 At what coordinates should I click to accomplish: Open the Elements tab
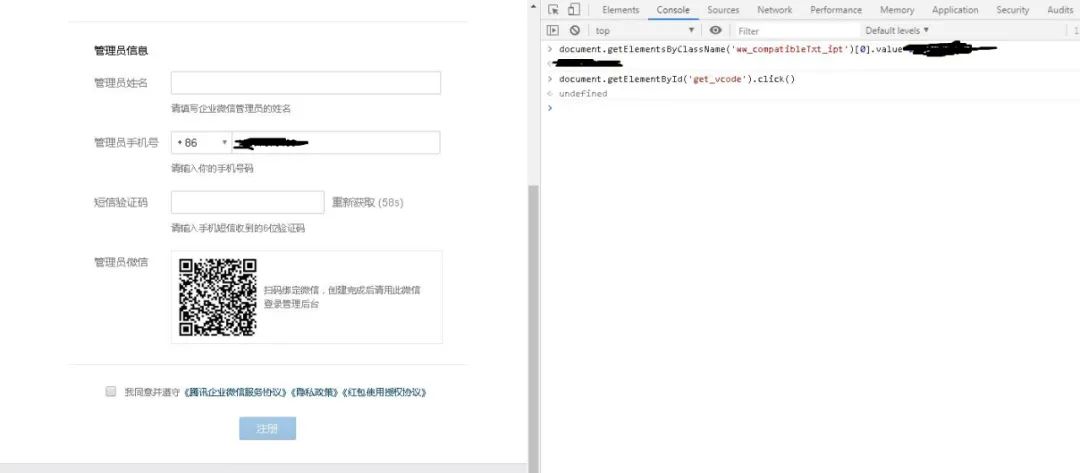tap(621, 10)
